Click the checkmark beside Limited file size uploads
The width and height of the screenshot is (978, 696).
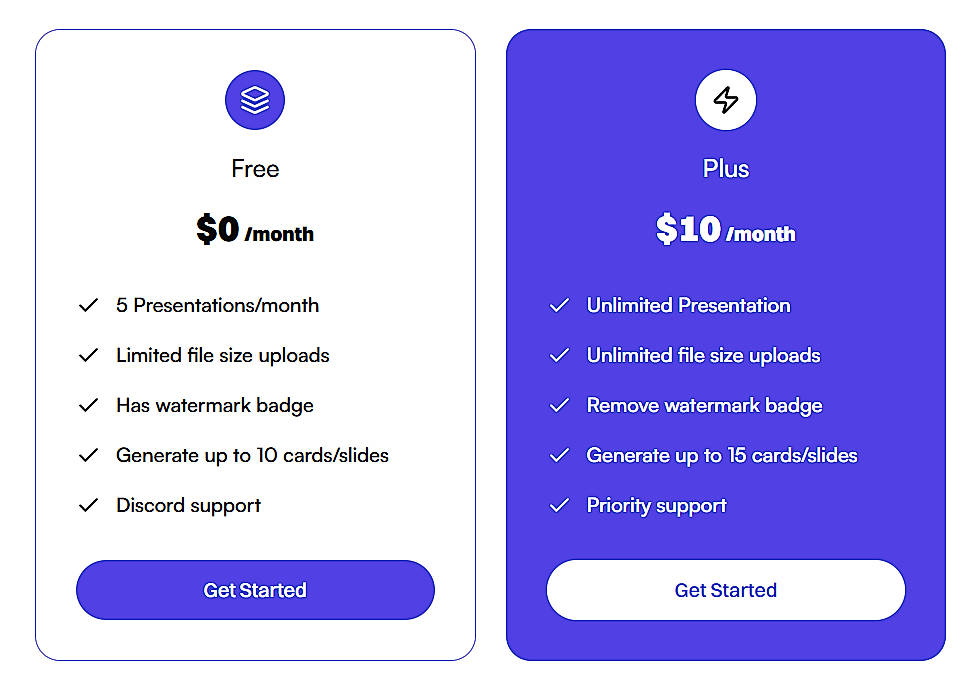[89, 355]
